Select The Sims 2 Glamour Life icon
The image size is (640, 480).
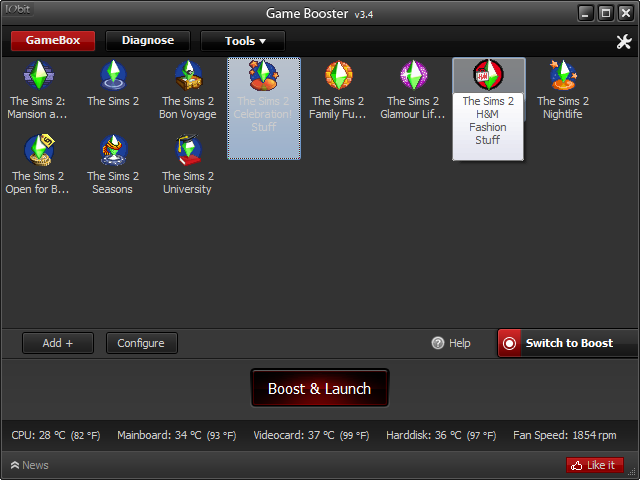(413, 77)
